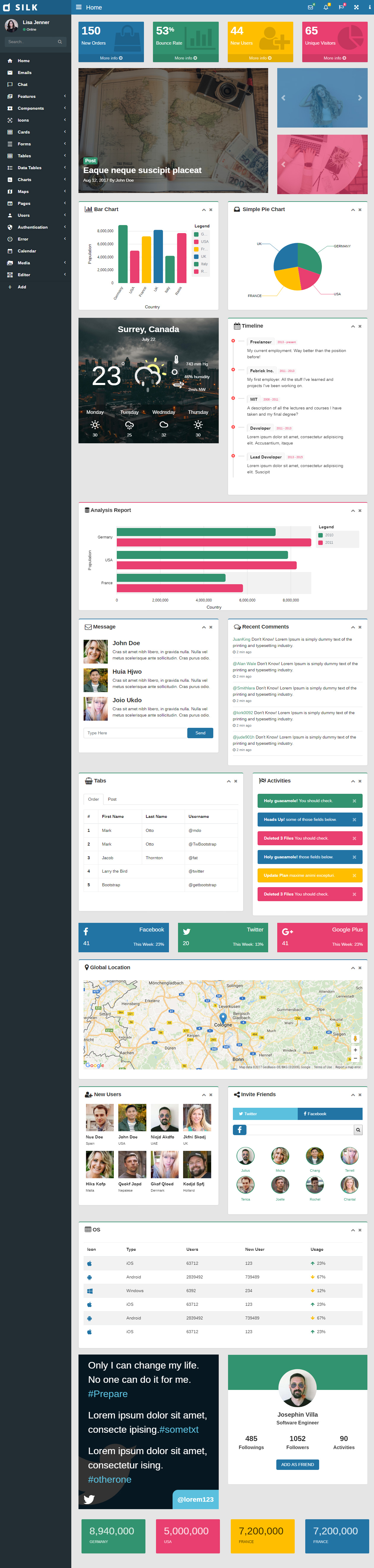Open JuanKing's comment author link
This screenshot has height=1568, width=374.
tap(242, 640)
